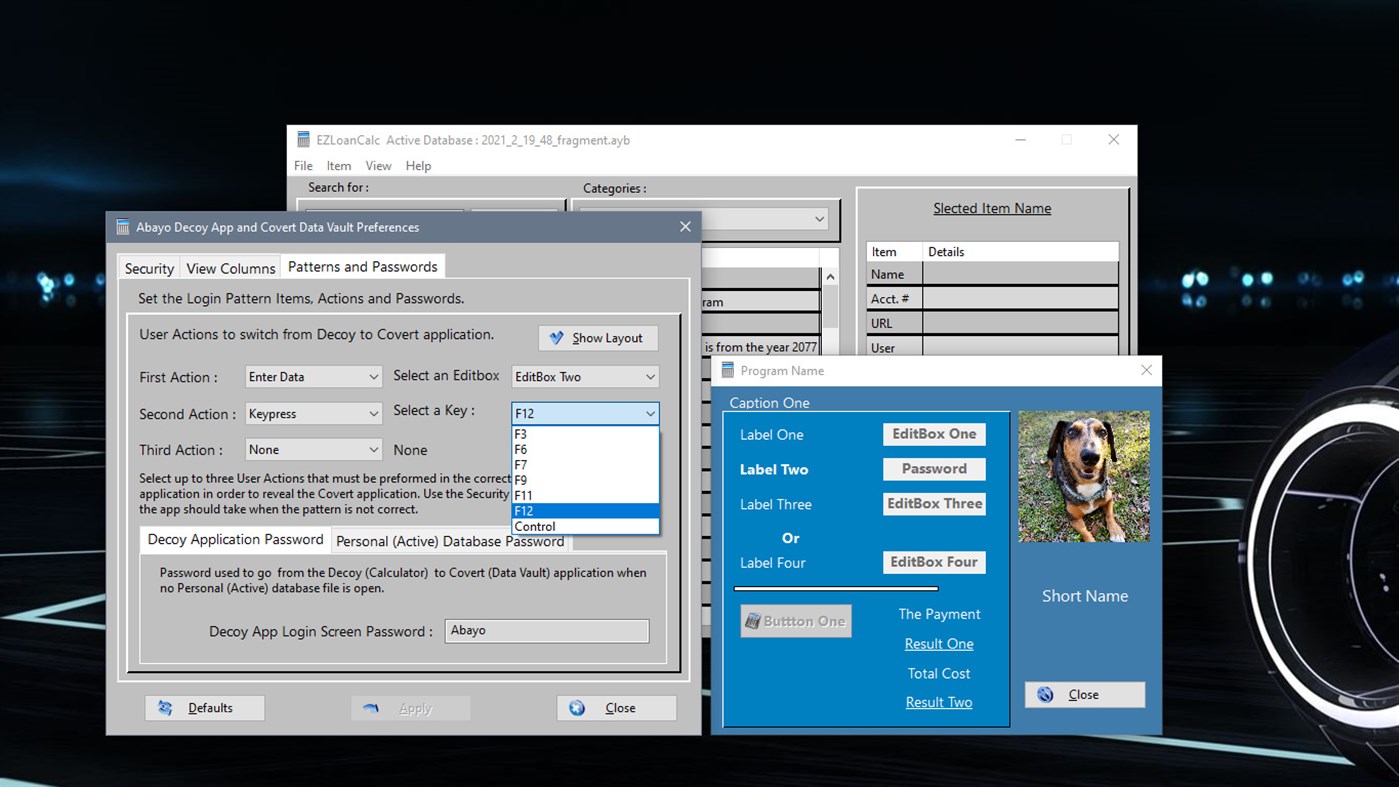Click the globe Close icon in the Program Name window
Screen dimensions: 1399x787
[x=1045, y=694]
